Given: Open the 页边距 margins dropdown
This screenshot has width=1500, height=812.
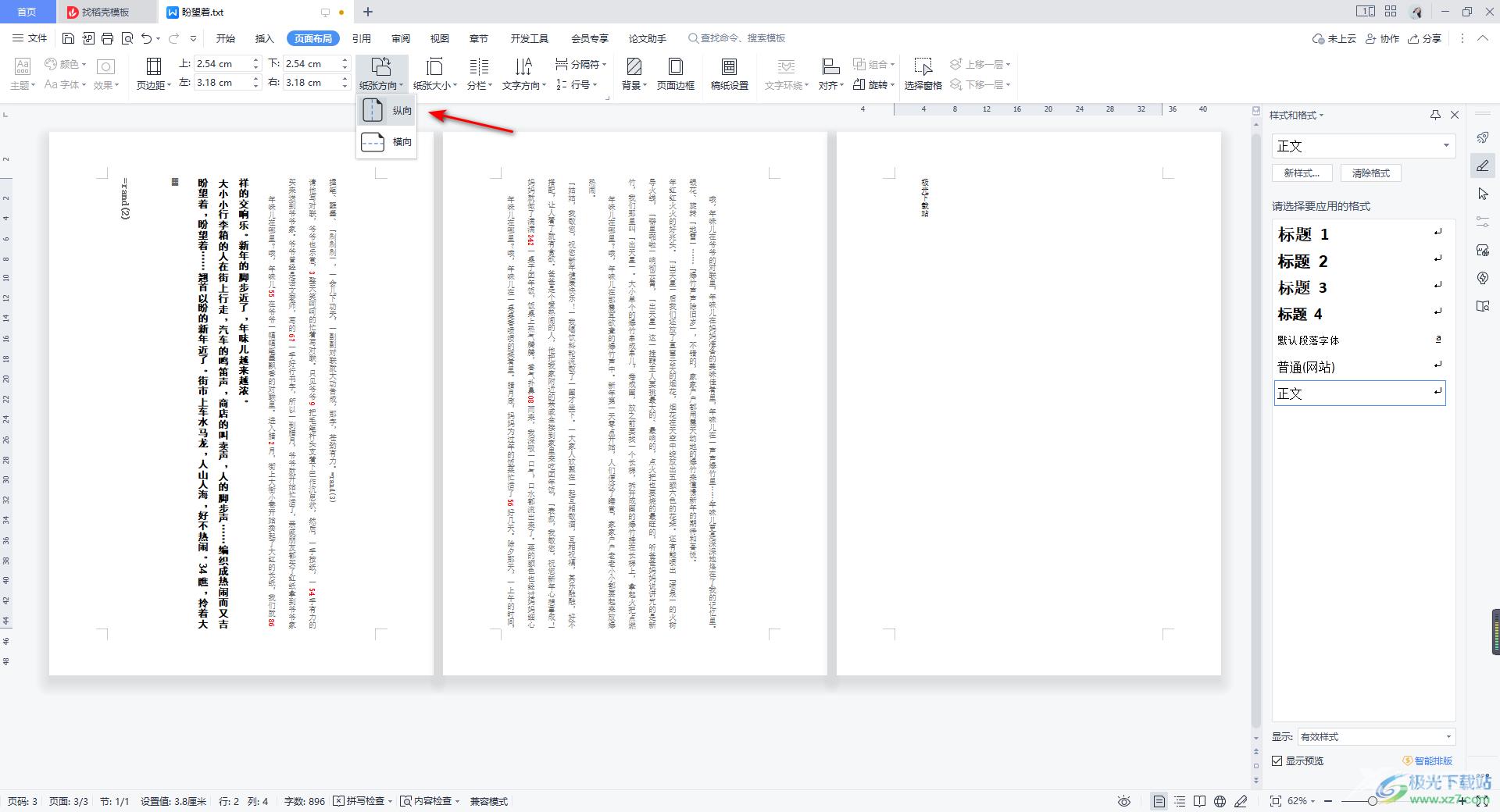Looking at the screenshot, I should [x=154, y=74].
